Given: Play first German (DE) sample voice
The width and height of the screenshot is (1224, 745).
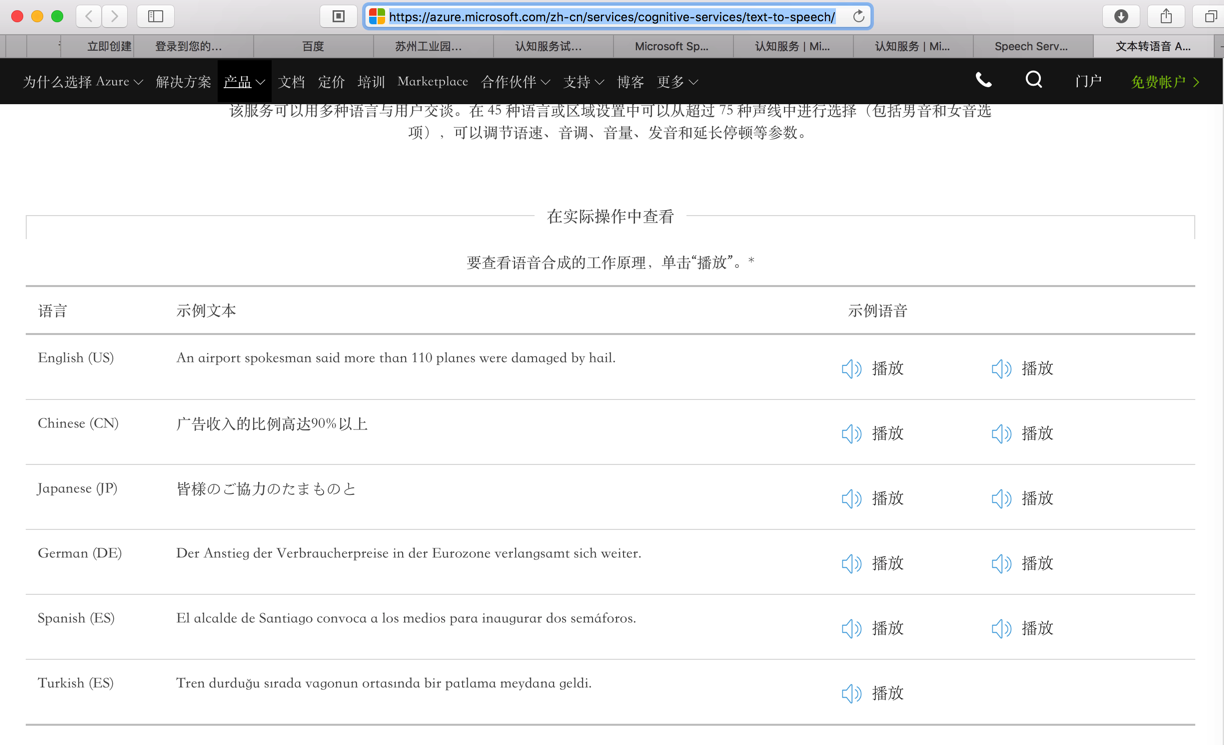Looking at the screenshot, I should [x=872, y=563].
